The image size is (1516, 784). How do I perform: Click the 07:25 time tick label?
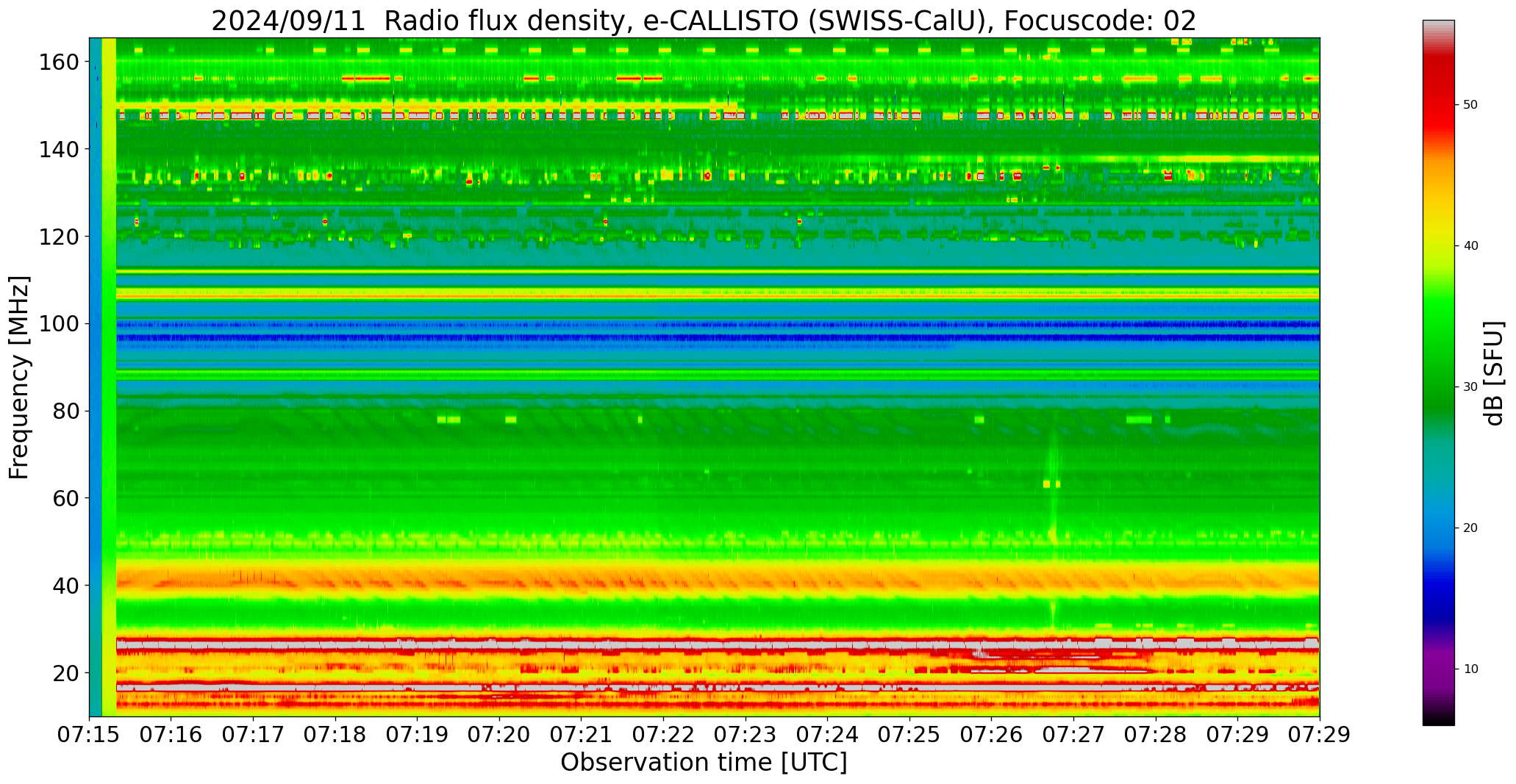tap(909, 734)
